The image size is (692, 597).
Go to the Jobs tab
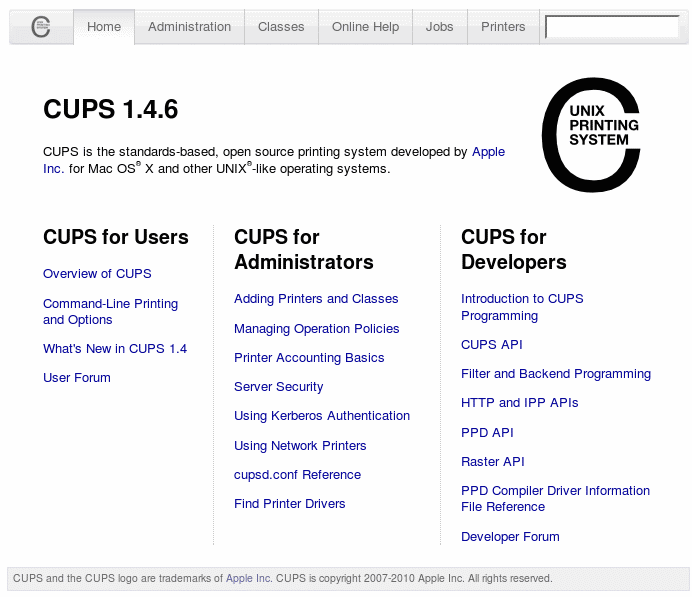coord(439,27)
